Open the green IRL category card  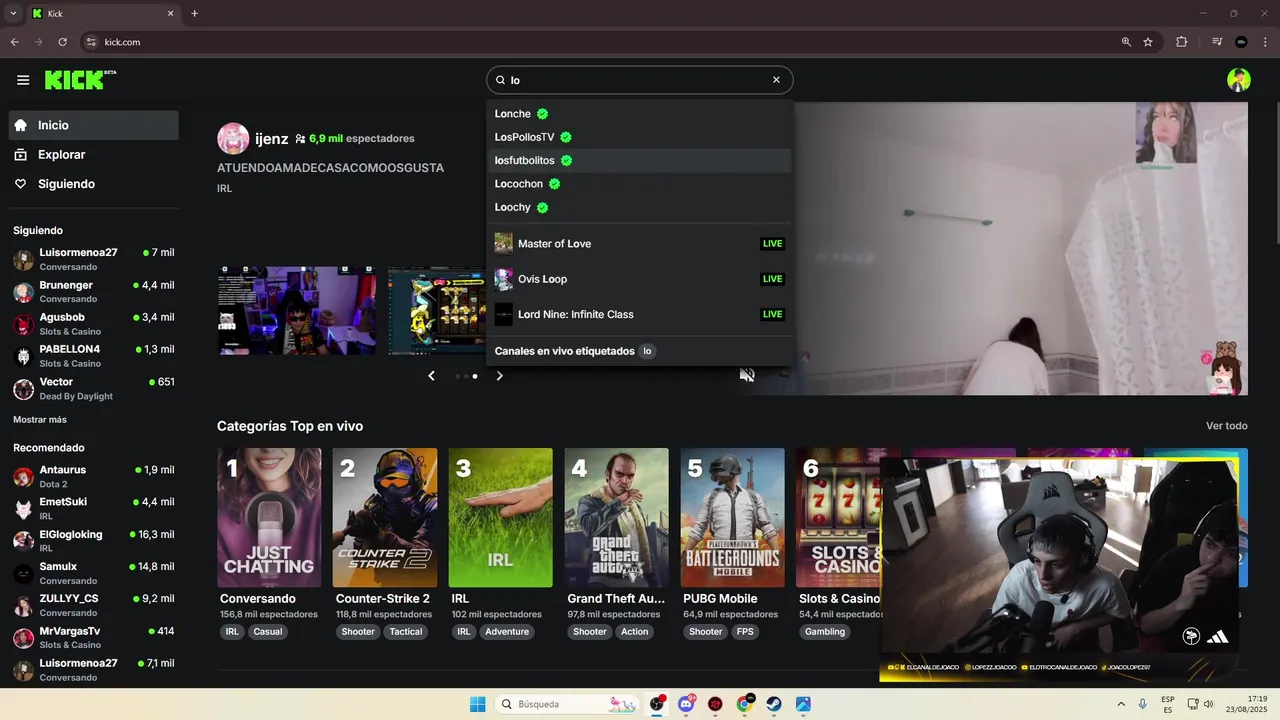[x=501, y=517]
